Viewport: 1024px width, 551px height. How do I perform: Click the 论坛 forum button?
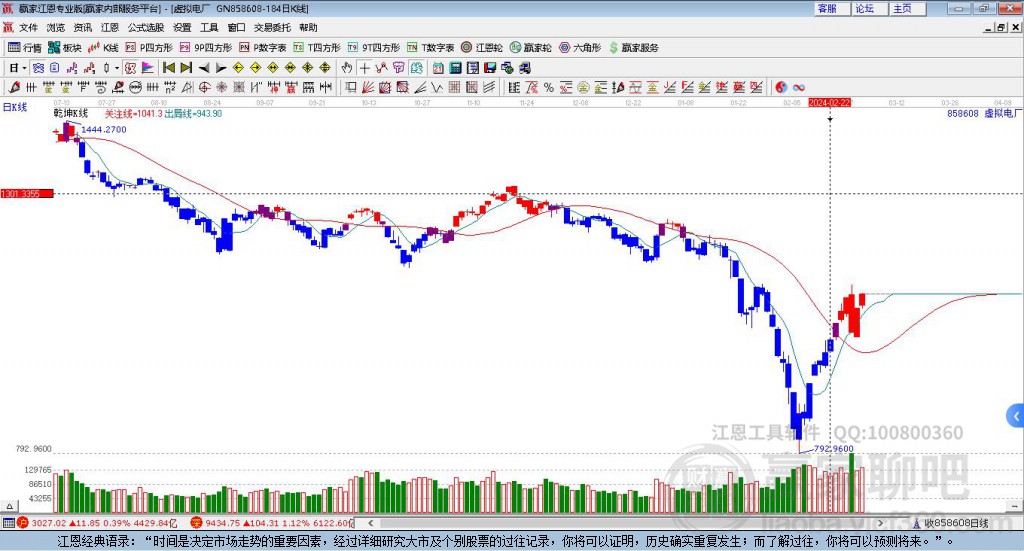coord(870,8)
